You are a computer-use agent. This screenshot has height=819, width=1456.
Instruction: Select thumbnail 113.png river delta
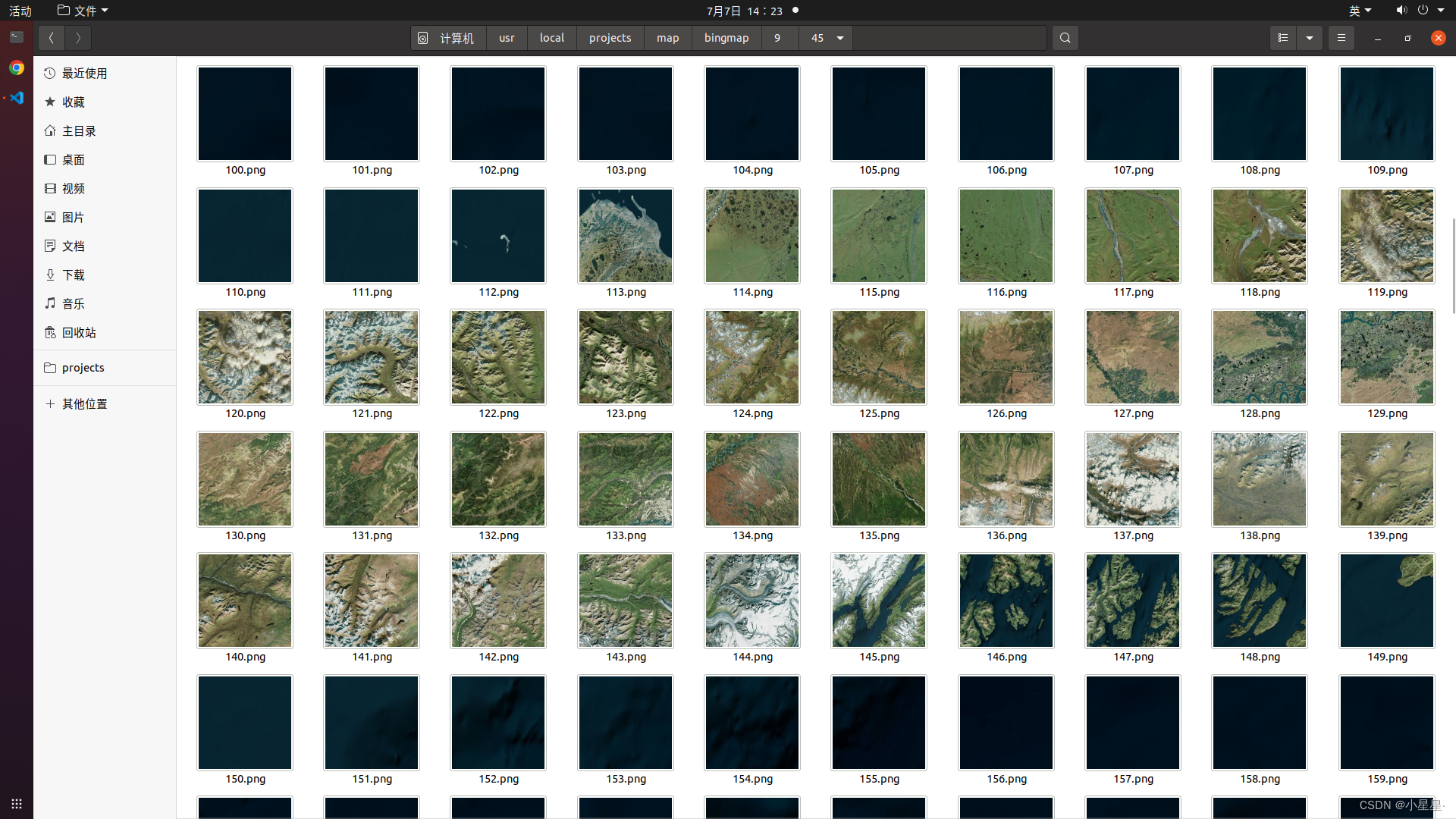coord(626,236)
